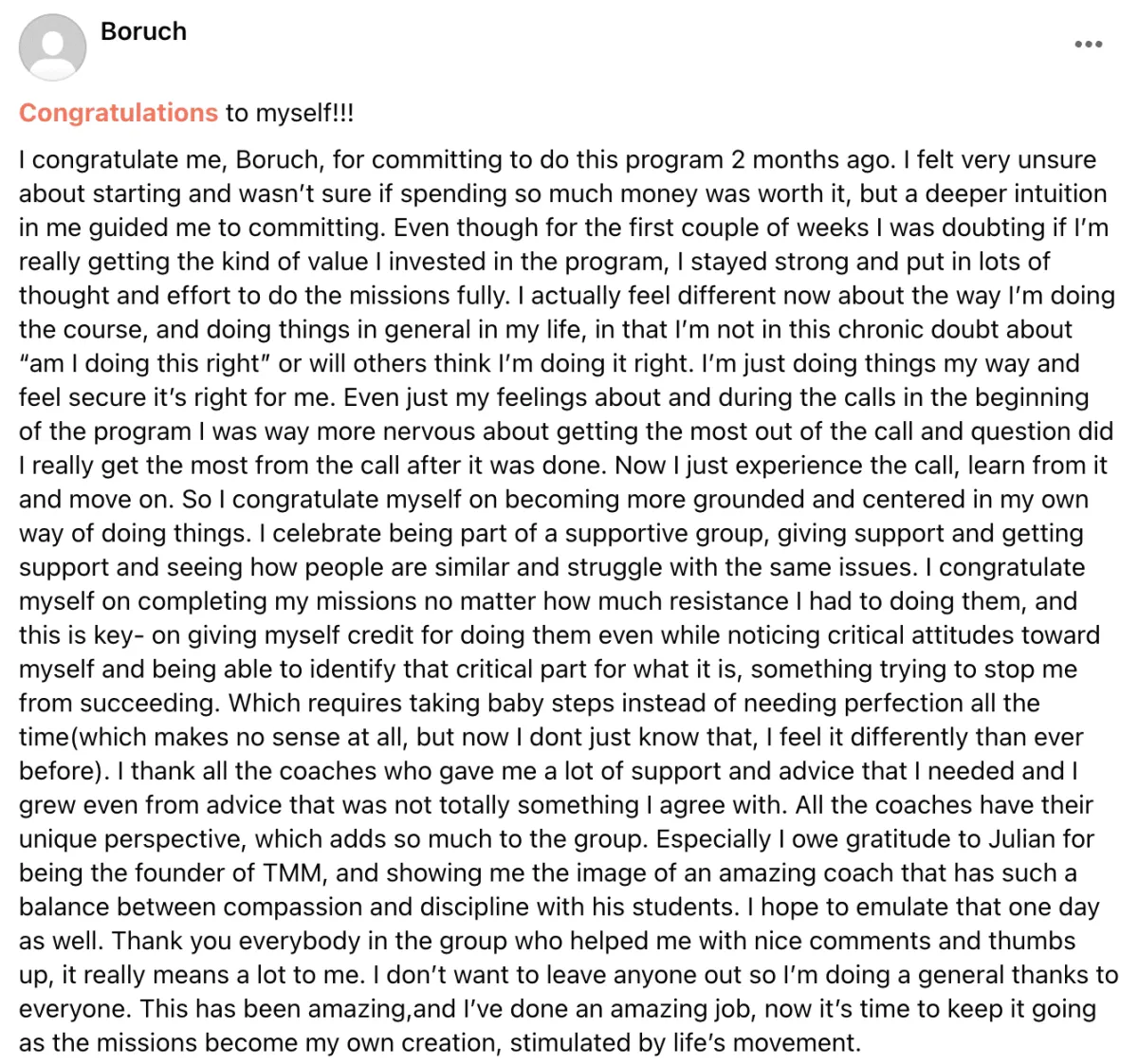Image resolution: width=1138 pixels, height=1064 pixels.
Task: Open the three-dot post options menu
Action: (x=1088, y=45)
